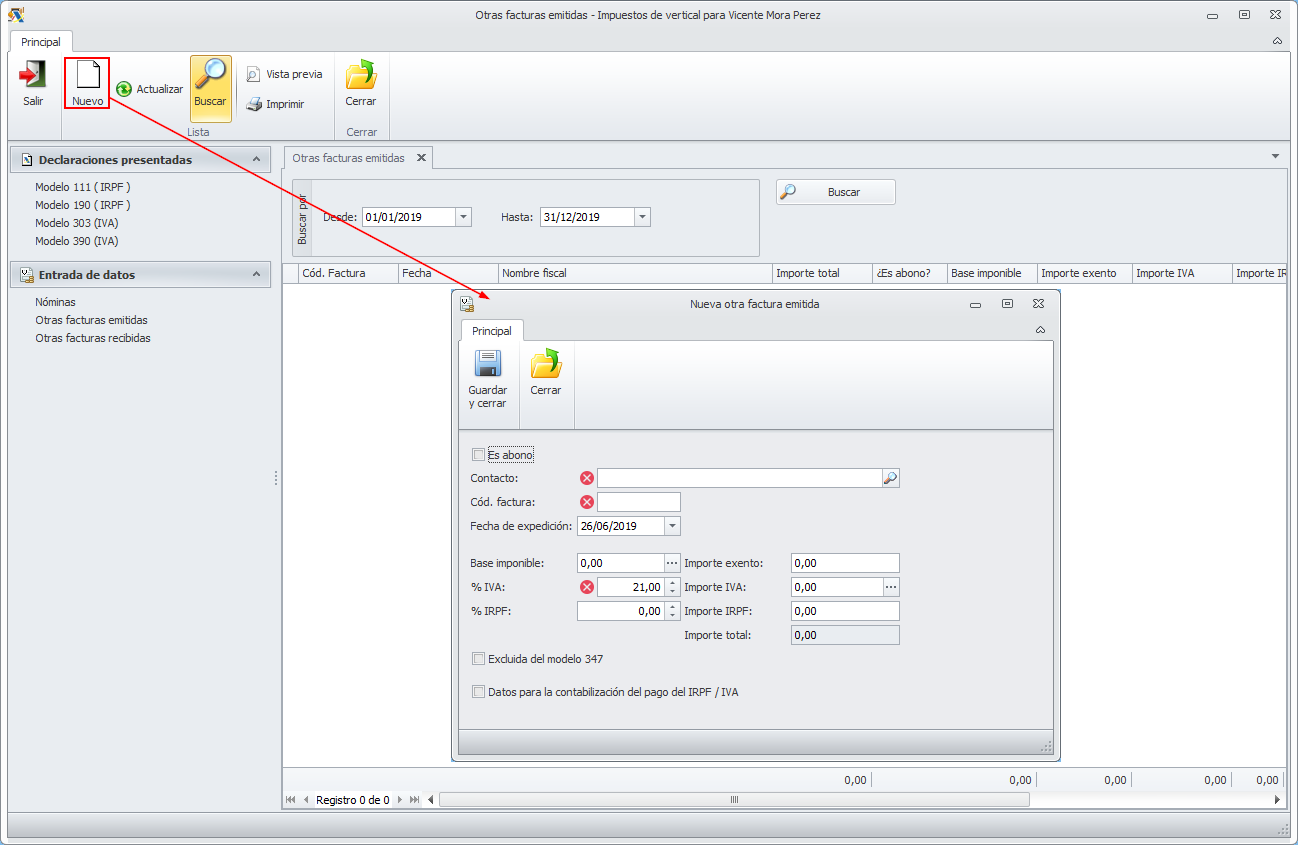Minimize the Nueva otra factura emitida dialog
This screenshot has width=1298, height=845.
[x=975, y=304]
